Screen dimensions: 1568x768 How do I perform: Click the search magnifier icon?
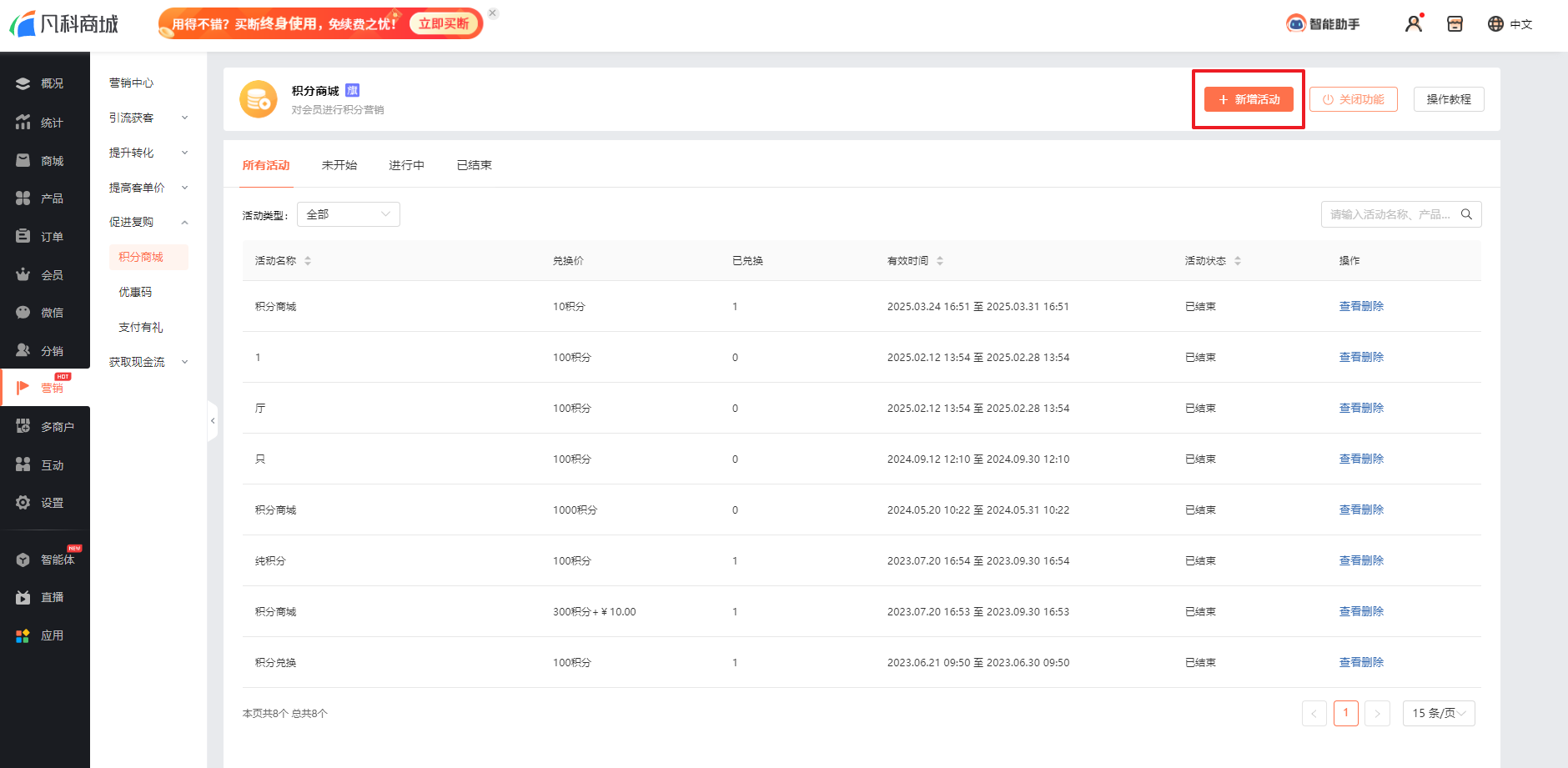pyautogui.click(x=1466, y=214)
